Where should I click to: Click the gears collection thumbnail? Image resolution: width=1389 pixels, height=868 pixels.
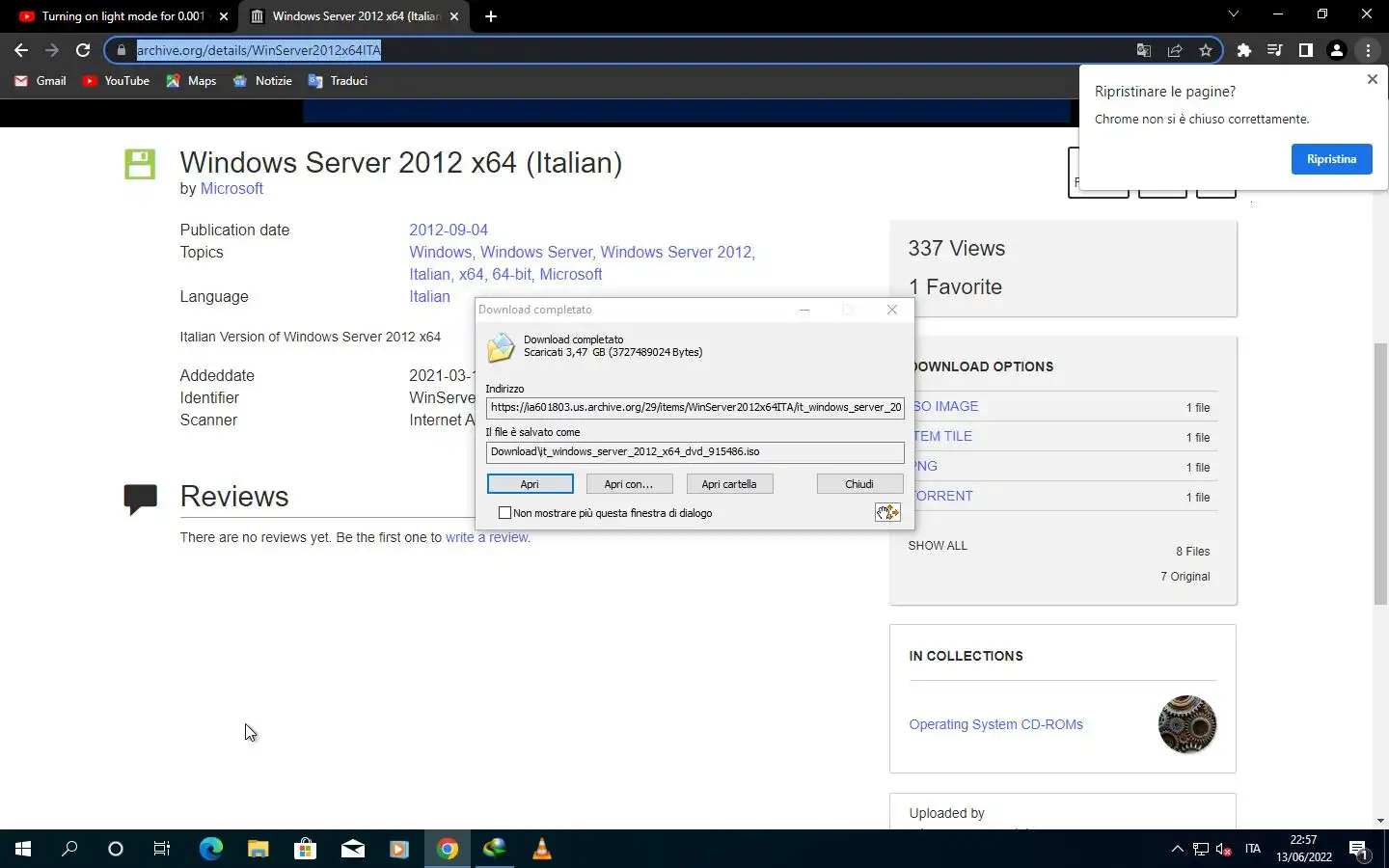[x=1187, y=724]
